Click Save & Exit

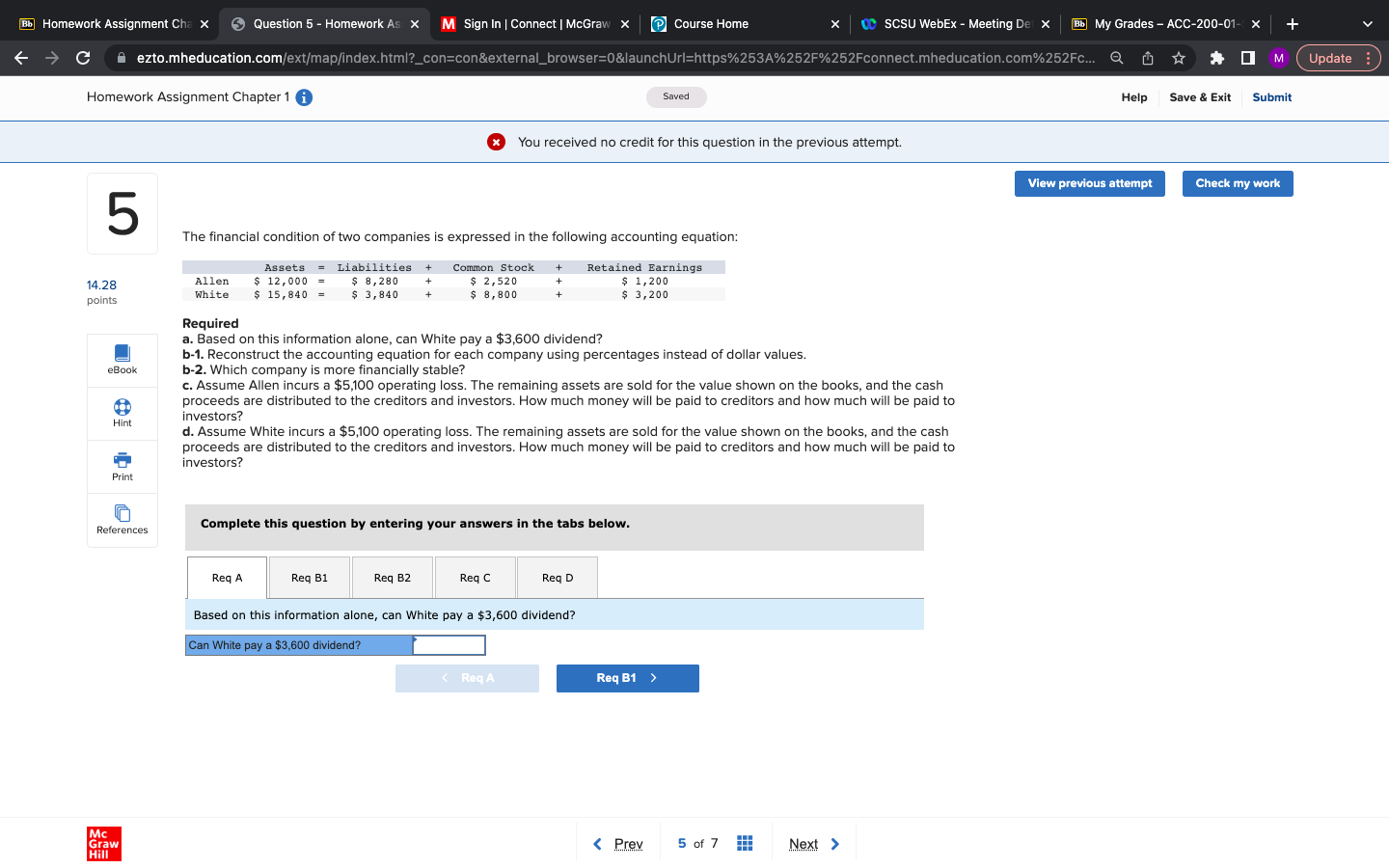[1200, 97]
